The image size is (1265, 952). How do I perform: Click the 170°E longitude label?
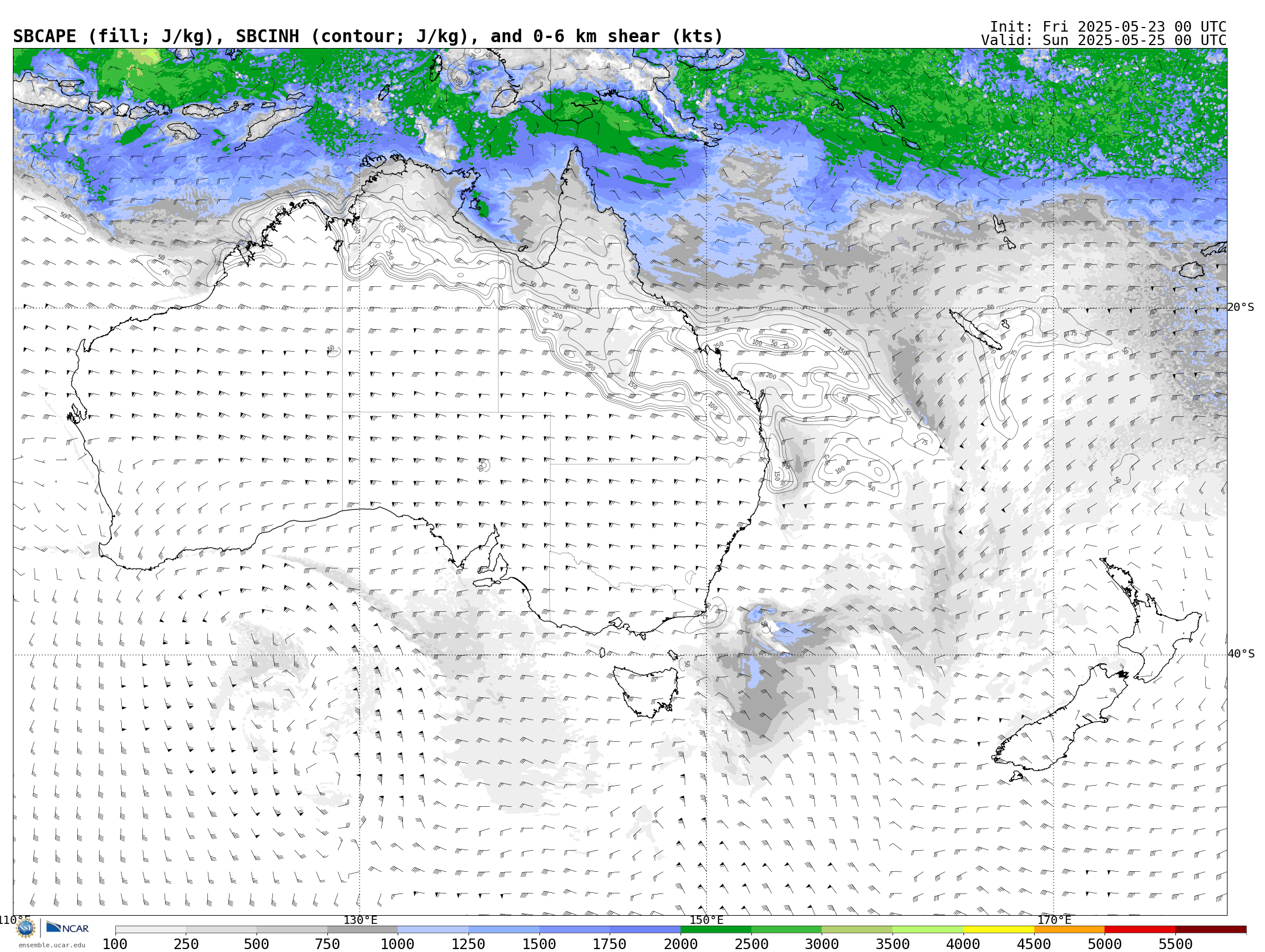click(x=1054, y=920)
